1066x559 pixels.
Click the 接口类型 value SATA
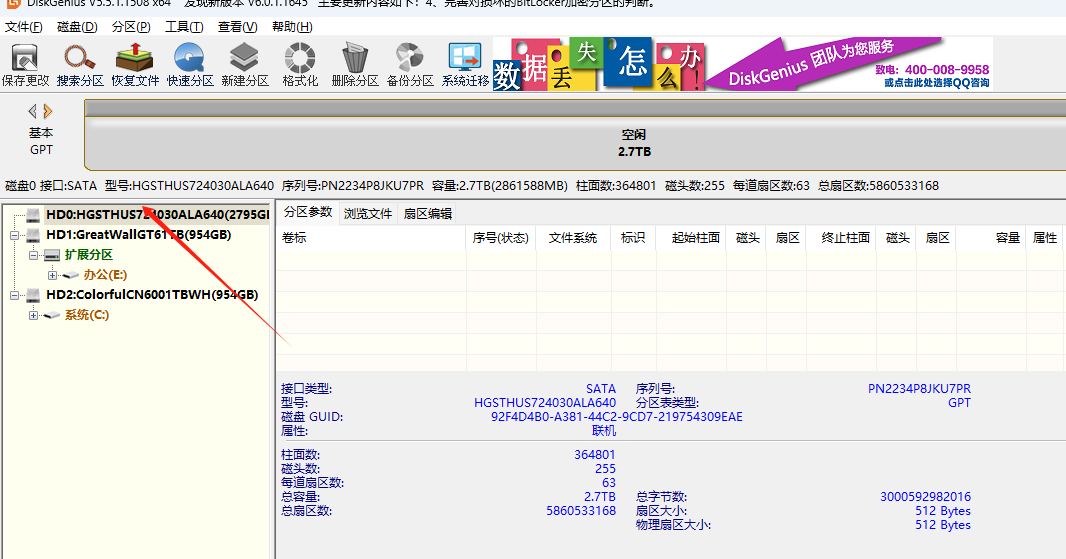point(601,389)
